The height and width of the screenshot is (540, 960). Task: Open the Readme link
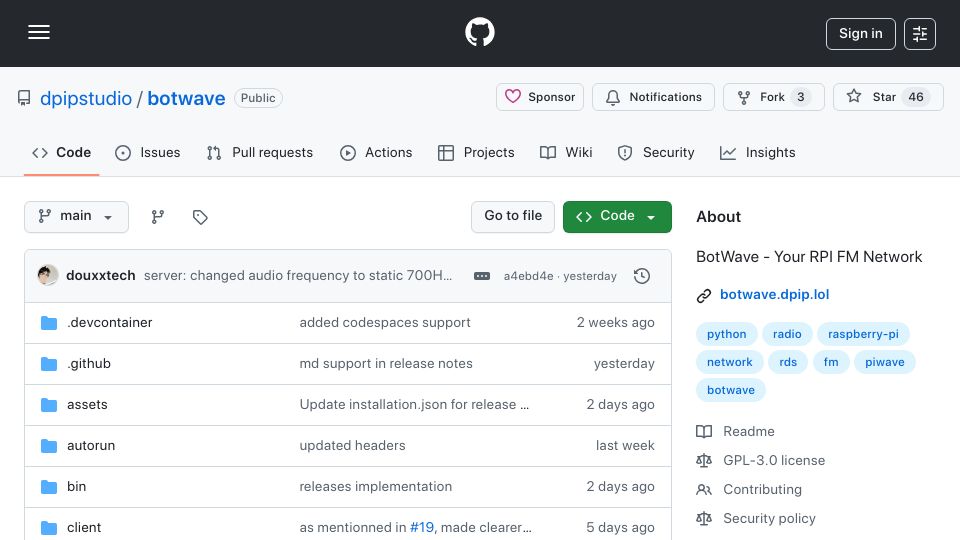point(735,432)
